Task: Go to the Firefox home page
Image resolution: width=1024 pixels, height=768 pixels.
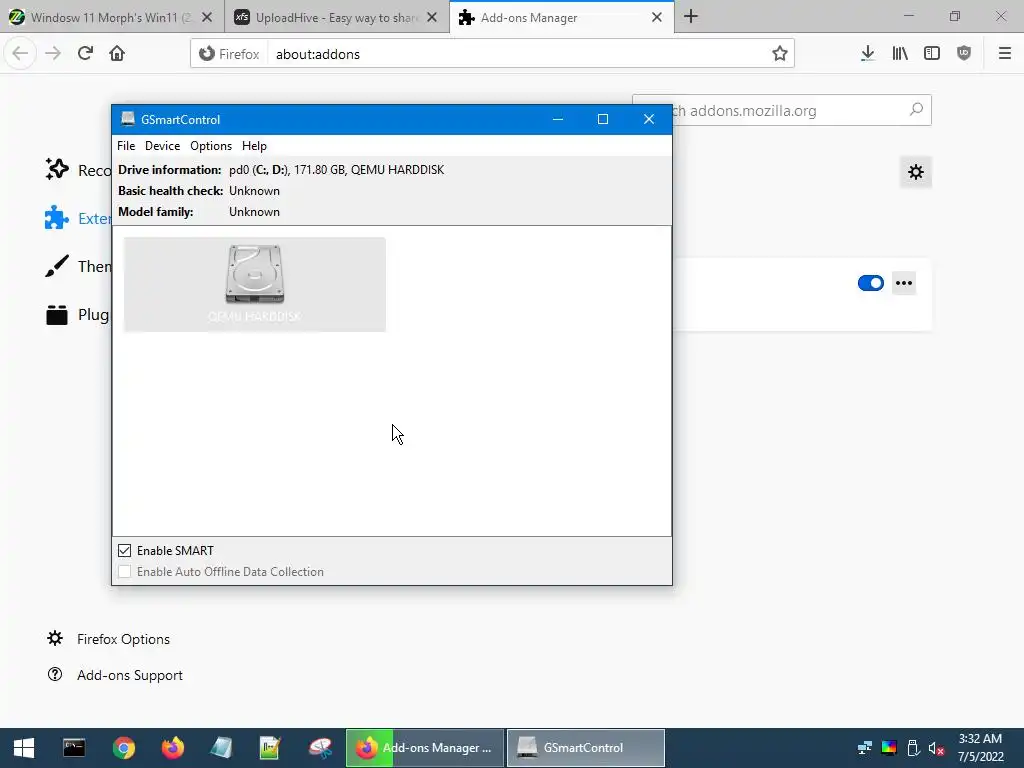Action: [117, 54]
